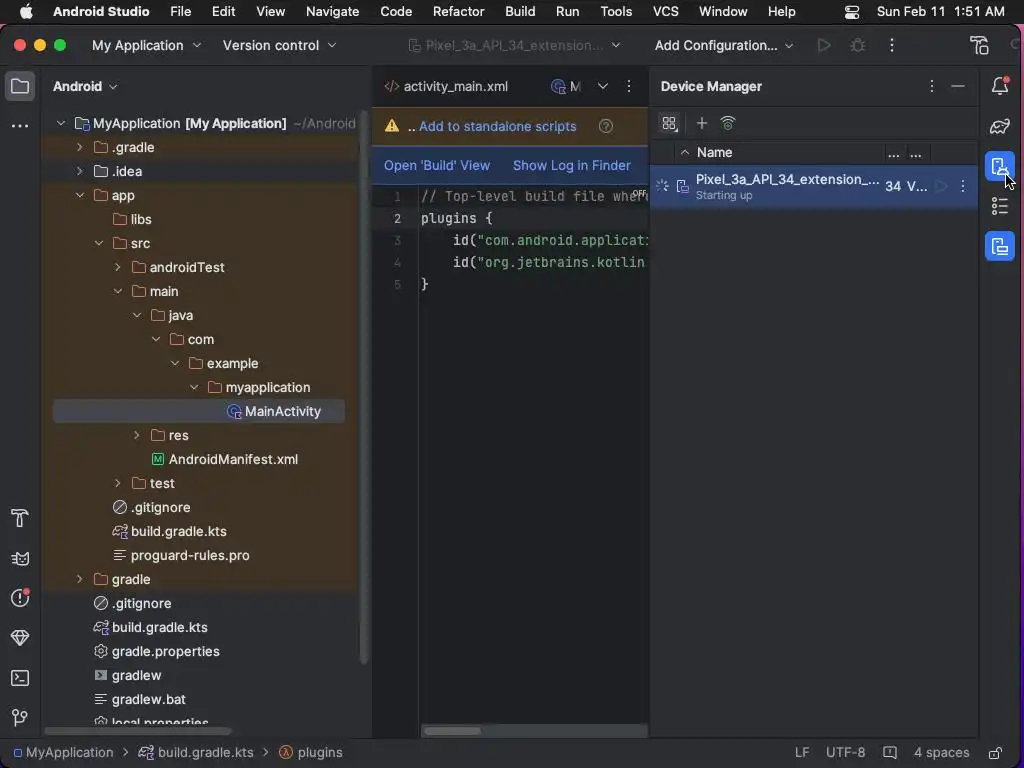Image resolution: width=1024 pixels, height=768 pixels.
Task: Open Pixel_3a device row actions menu
Action: pos(963,186)
